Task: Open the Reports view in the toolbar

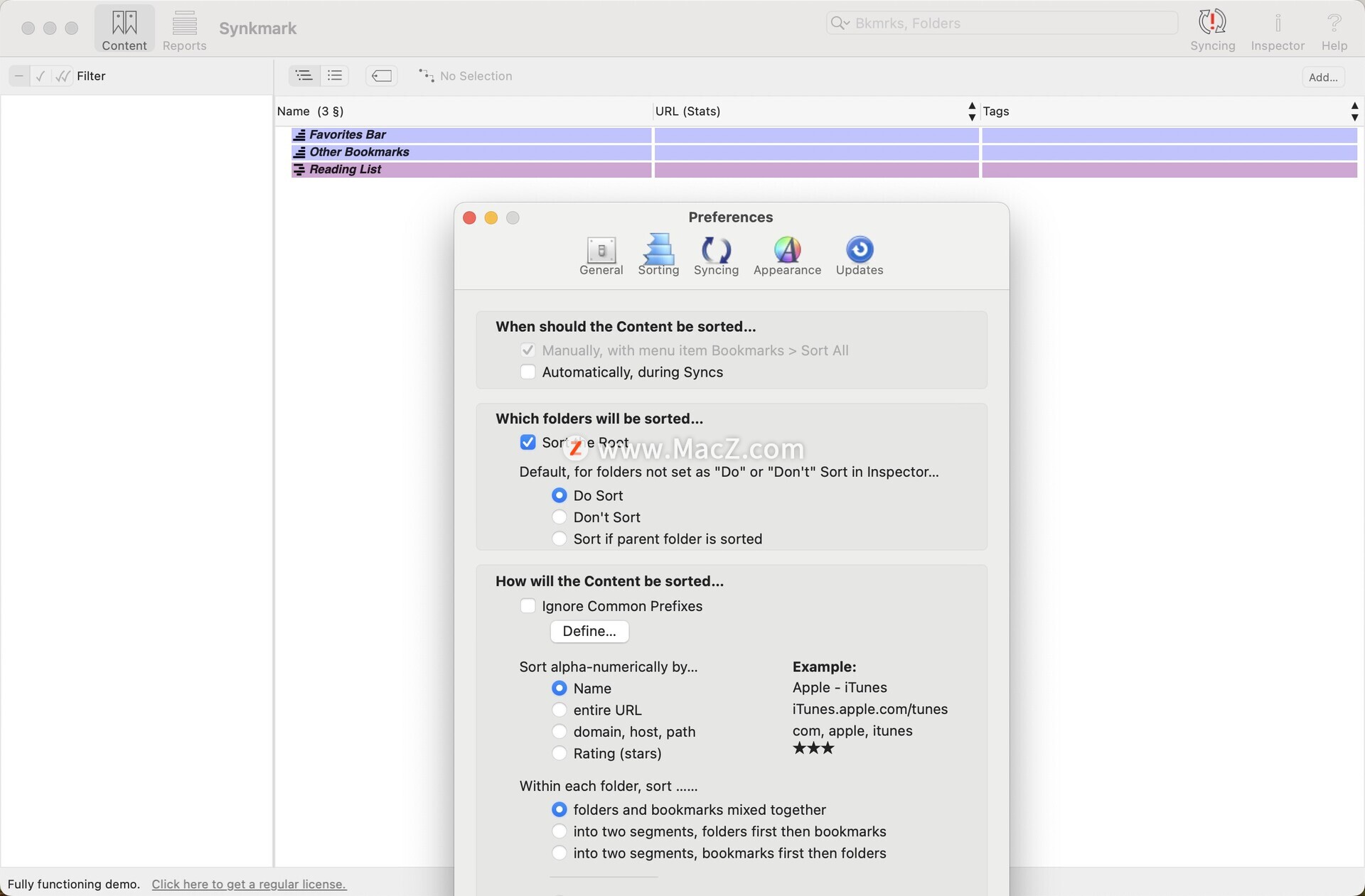Action: [x=184, y=29]
